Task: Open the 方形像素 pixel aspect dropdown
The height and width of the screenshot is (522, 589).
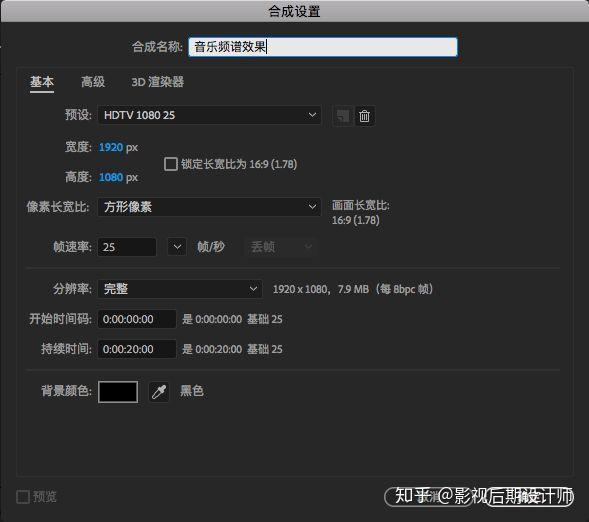Action: point(210,207)
